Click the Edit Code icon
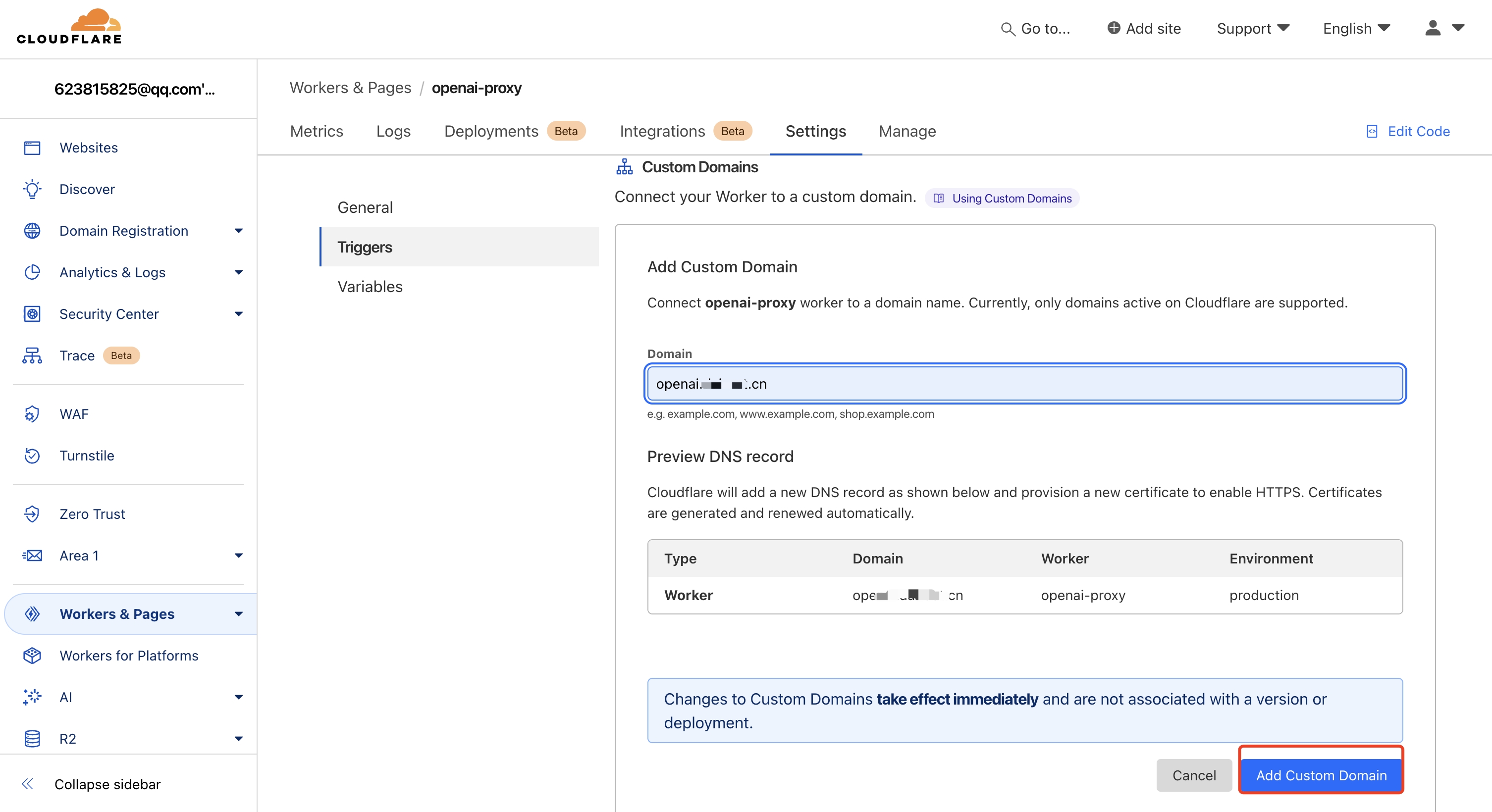Viewport: 1492px width, 812px height. 1372,131
